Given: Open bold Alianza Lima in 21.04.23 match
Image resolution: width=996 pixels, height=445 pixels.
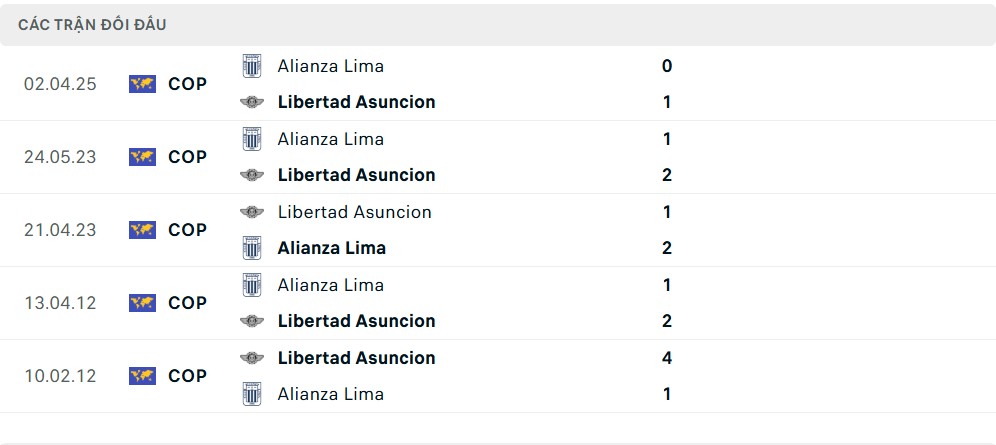Looking at the screenshot, I should pyautogui.click(x=332, y=248).
